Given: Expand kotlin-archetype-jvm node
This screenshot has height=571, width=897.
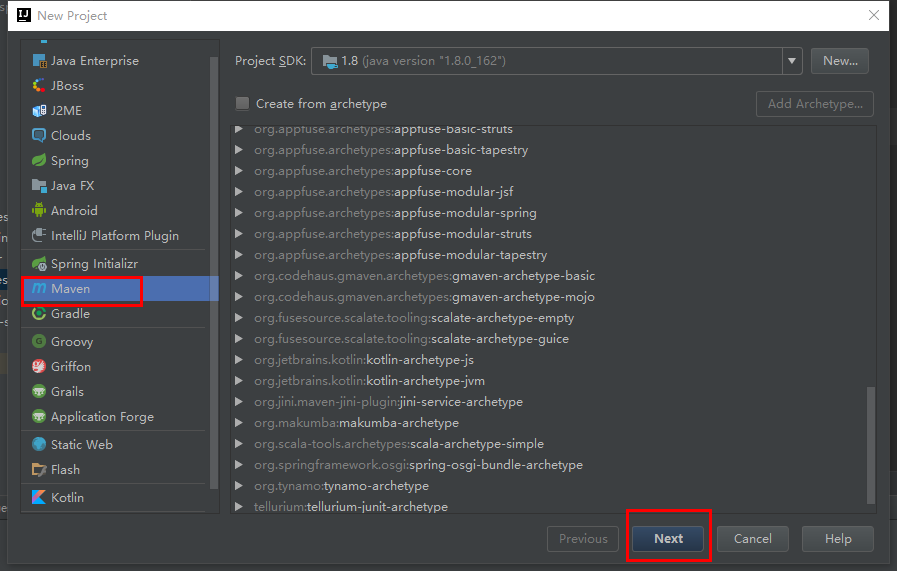Looking at the screenshot, I should point(239,381).
